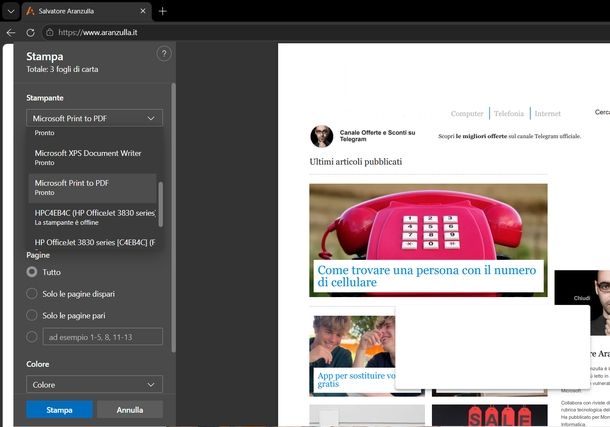This screenshot has height=427, width=610.
Task: Reload the current page
Action: coord(30,33)
